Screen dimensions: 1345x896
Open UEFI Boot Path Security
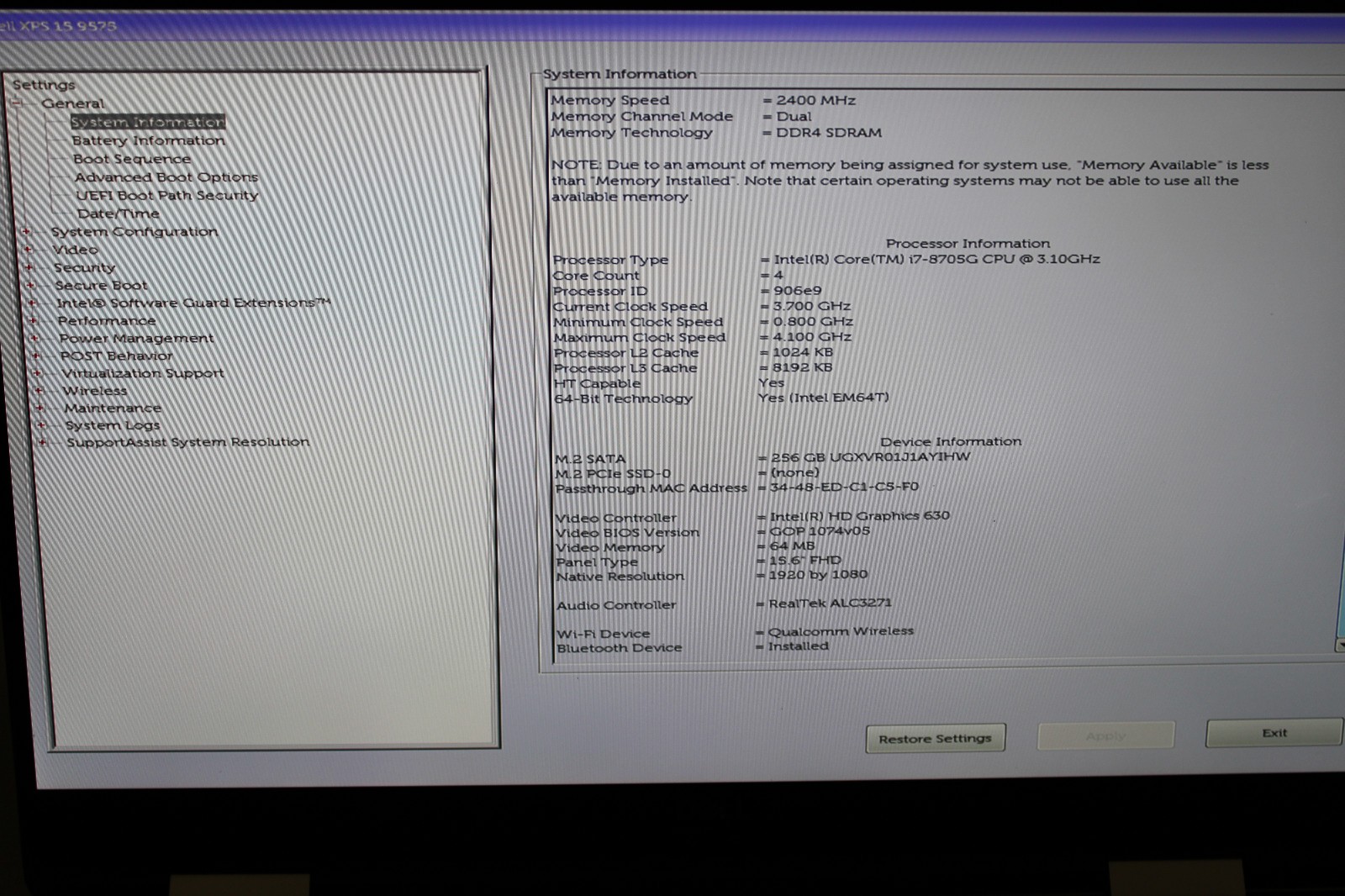[167, 195]
